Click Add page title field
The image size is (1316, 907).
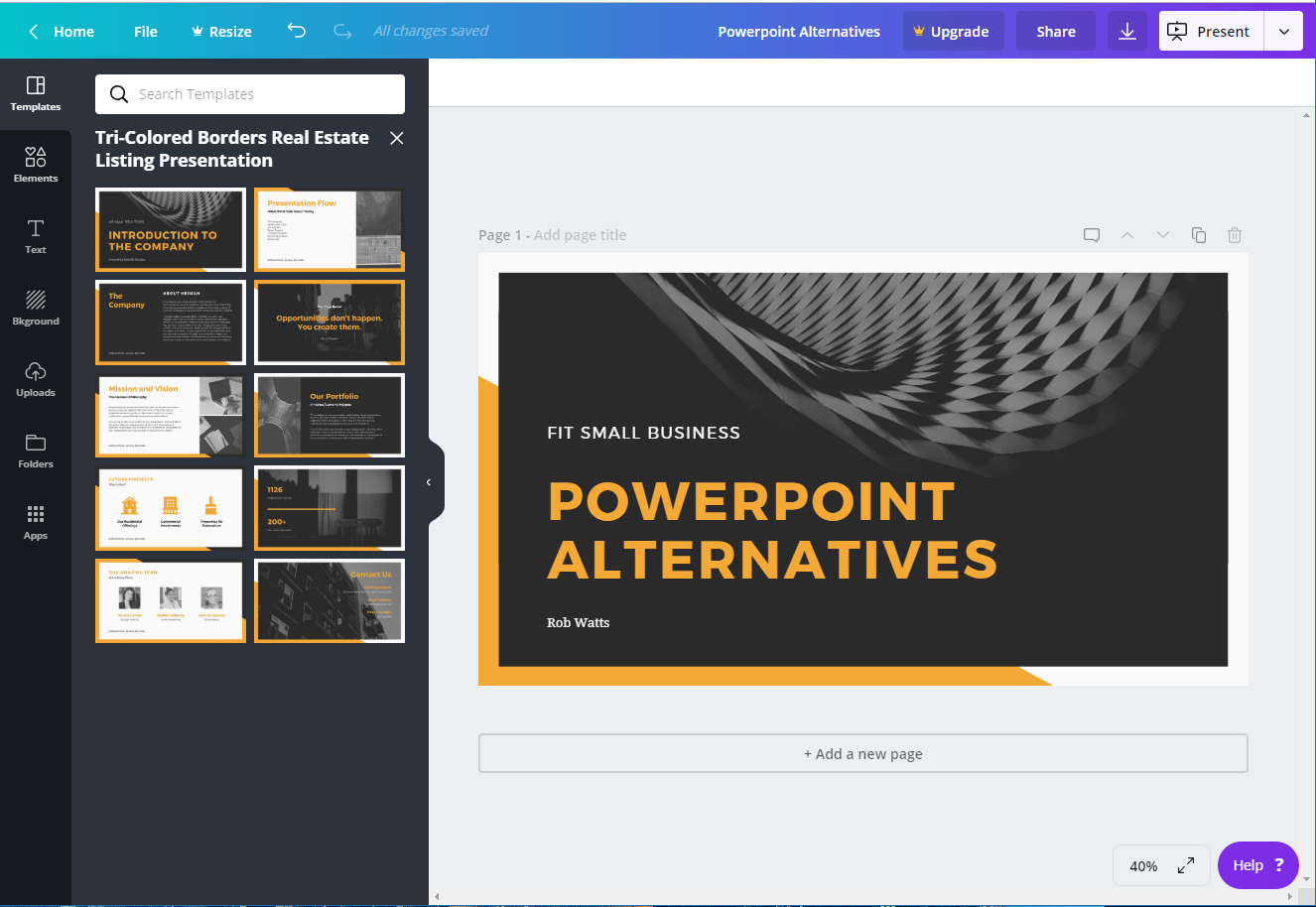[x=581, y=235]
